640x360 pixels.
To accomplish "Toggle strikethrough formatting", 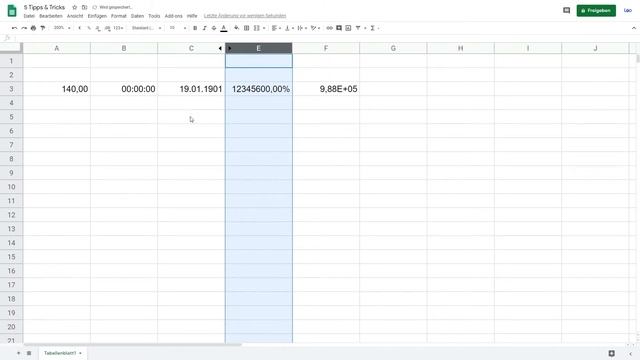I will 214,28.
